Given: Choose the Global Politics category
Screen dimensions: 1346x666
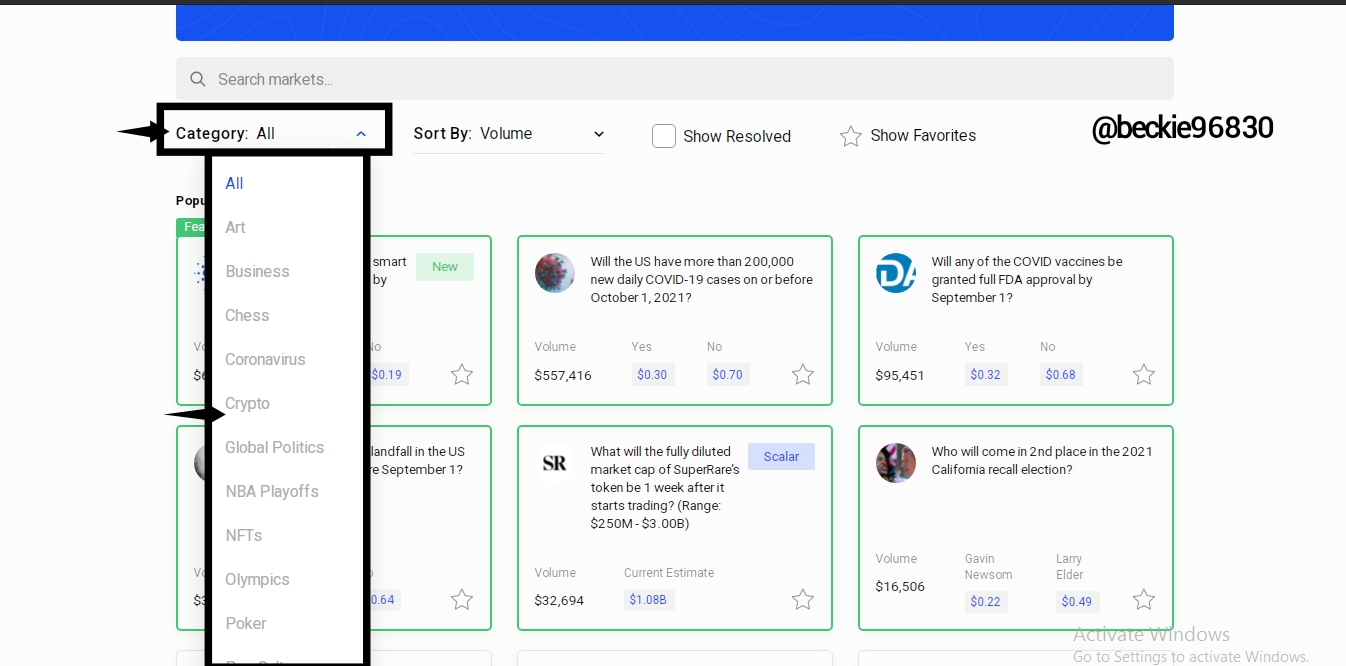Looking at the screenshot, I should (x=274, y=447).
